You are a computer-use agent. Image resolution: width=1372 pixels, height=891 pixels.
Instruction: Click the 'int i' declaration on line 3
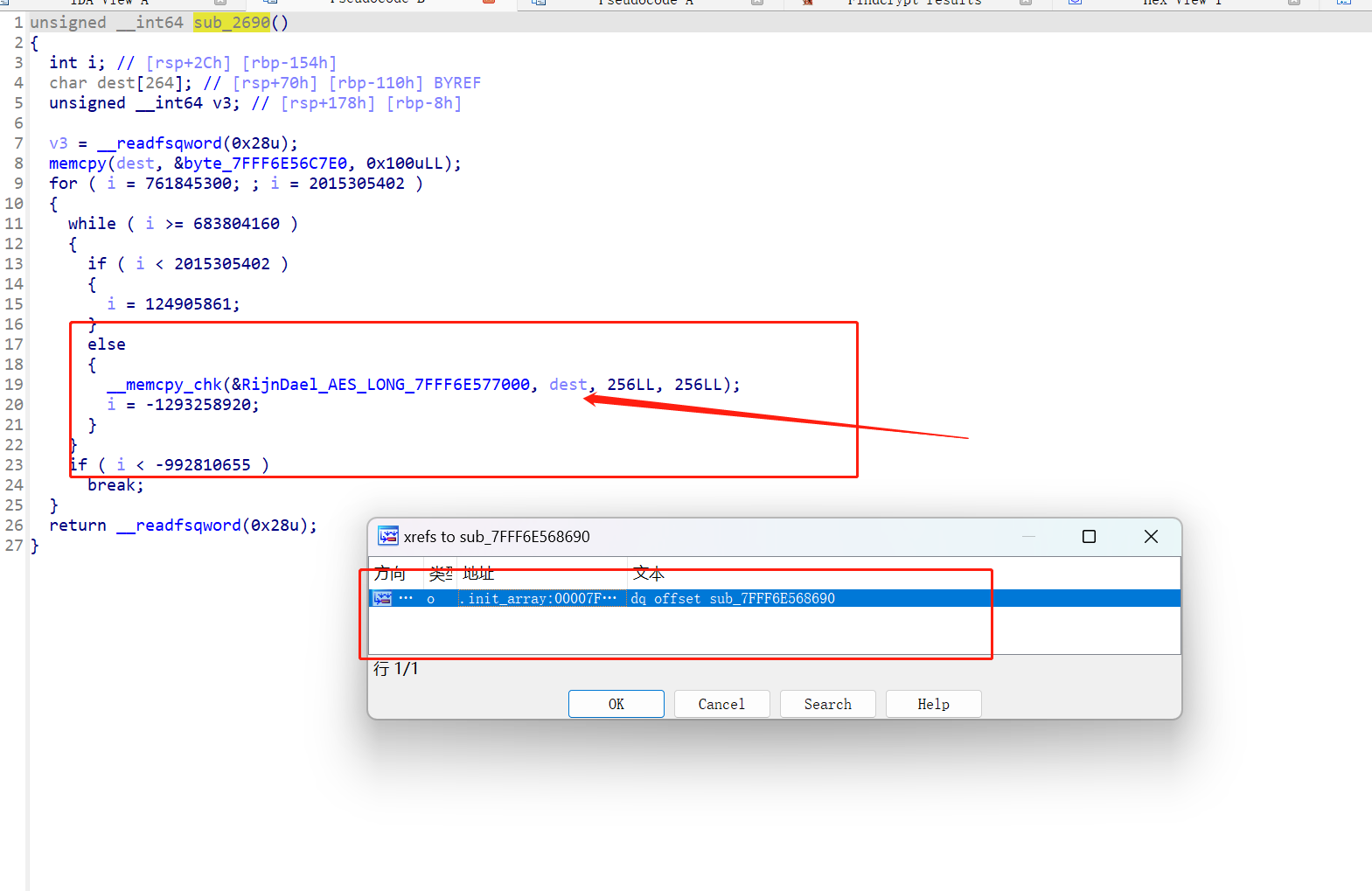(x=78, y=63)
